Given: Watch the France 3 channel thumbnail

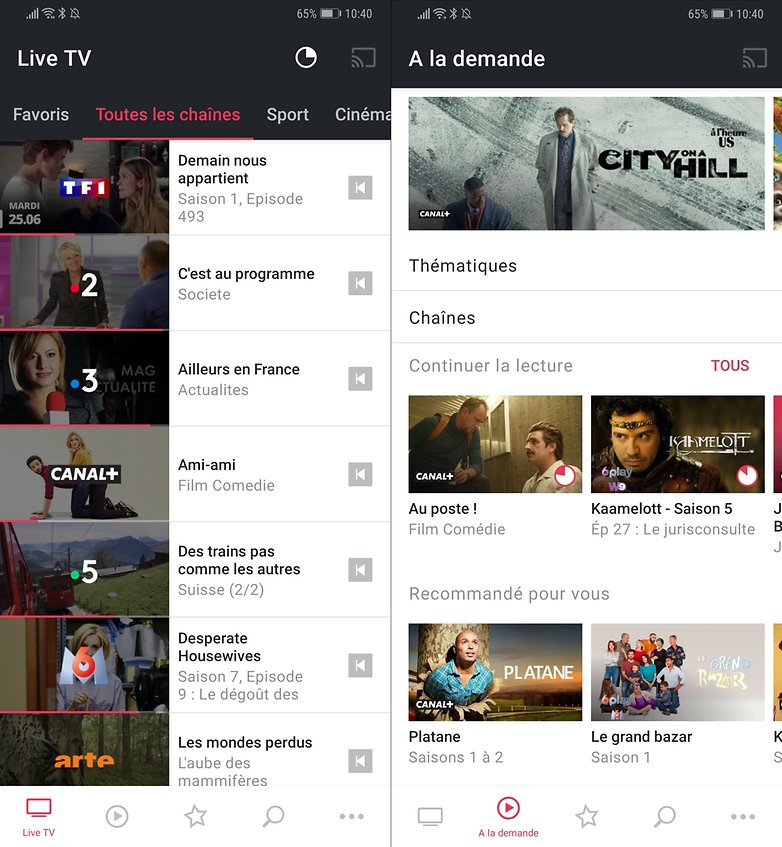Looking at the screenshot, I should pyautogui.click(x=84, y=378).
